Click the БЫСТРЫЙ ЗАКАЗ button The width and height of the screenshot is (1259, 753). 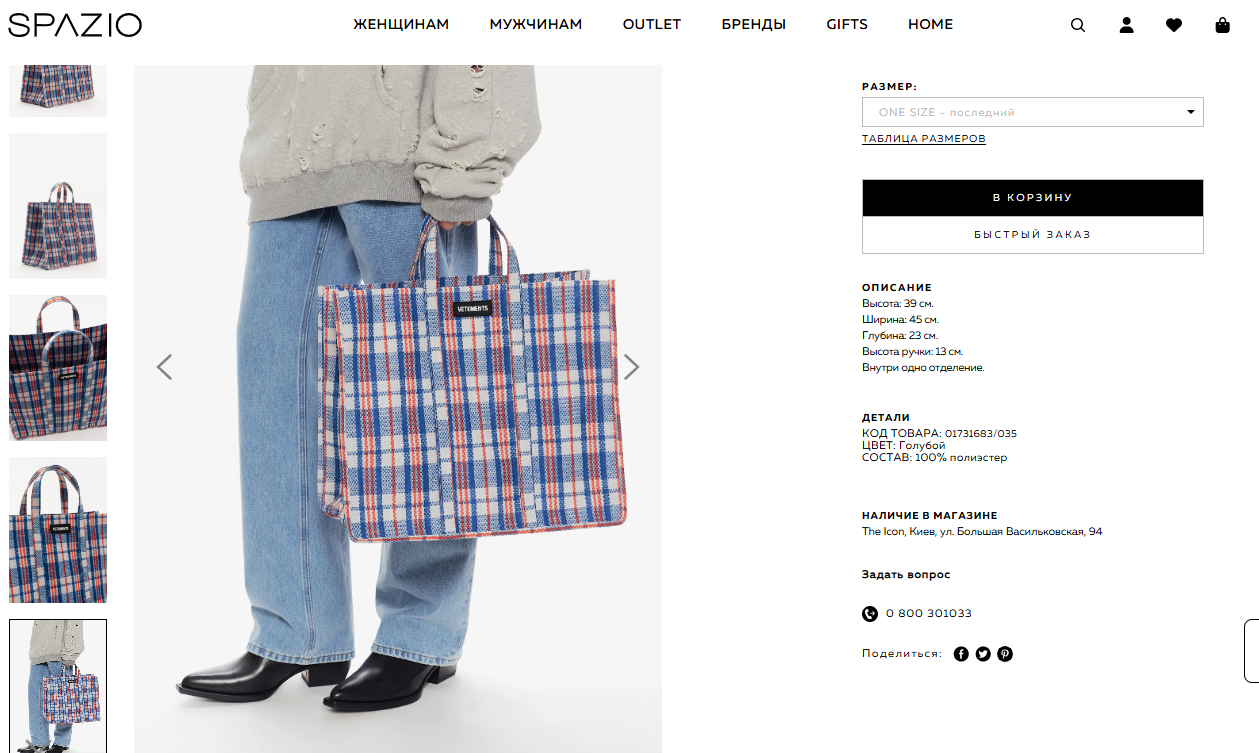click(x=1033, y=235)
